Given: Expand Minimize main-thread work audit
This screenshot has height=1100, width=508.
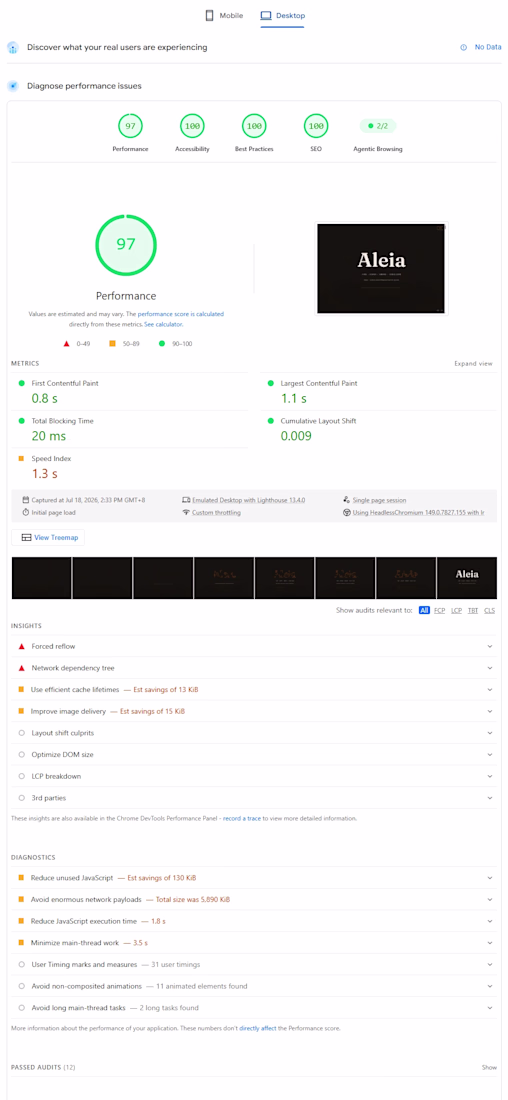Looking at the screenshot, I should (254, 943).
